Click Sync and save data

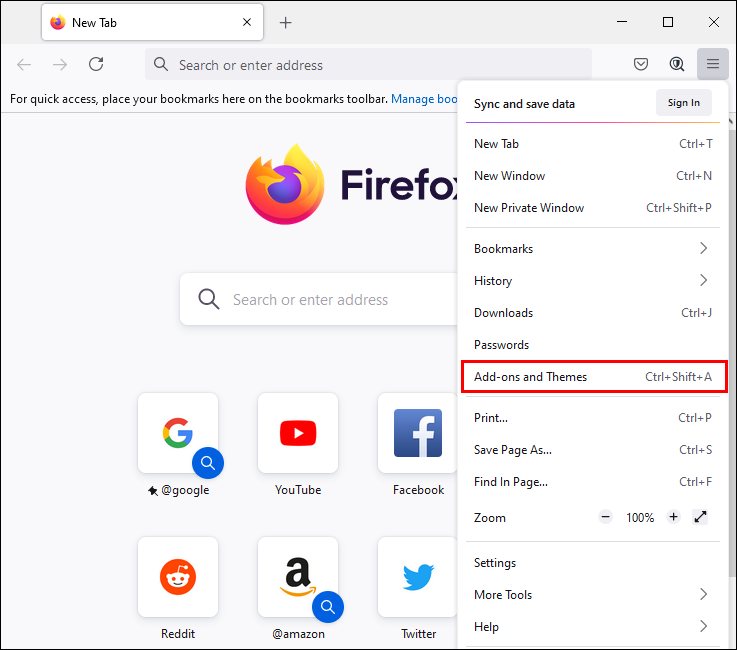[524, 104]
